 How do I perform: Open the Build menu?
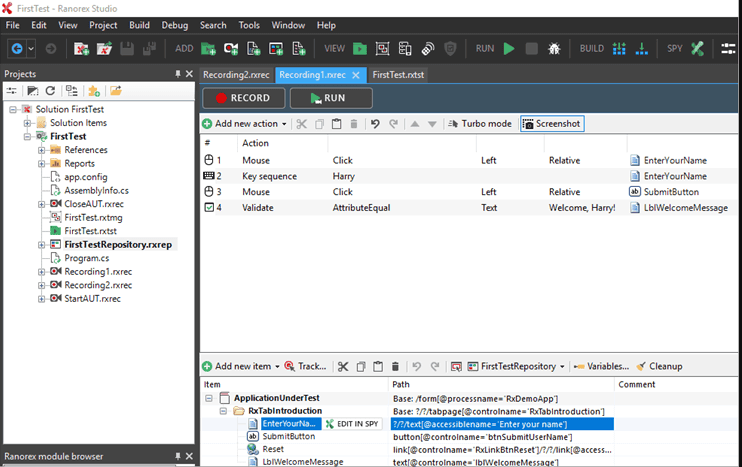click(x=140, y=25)
